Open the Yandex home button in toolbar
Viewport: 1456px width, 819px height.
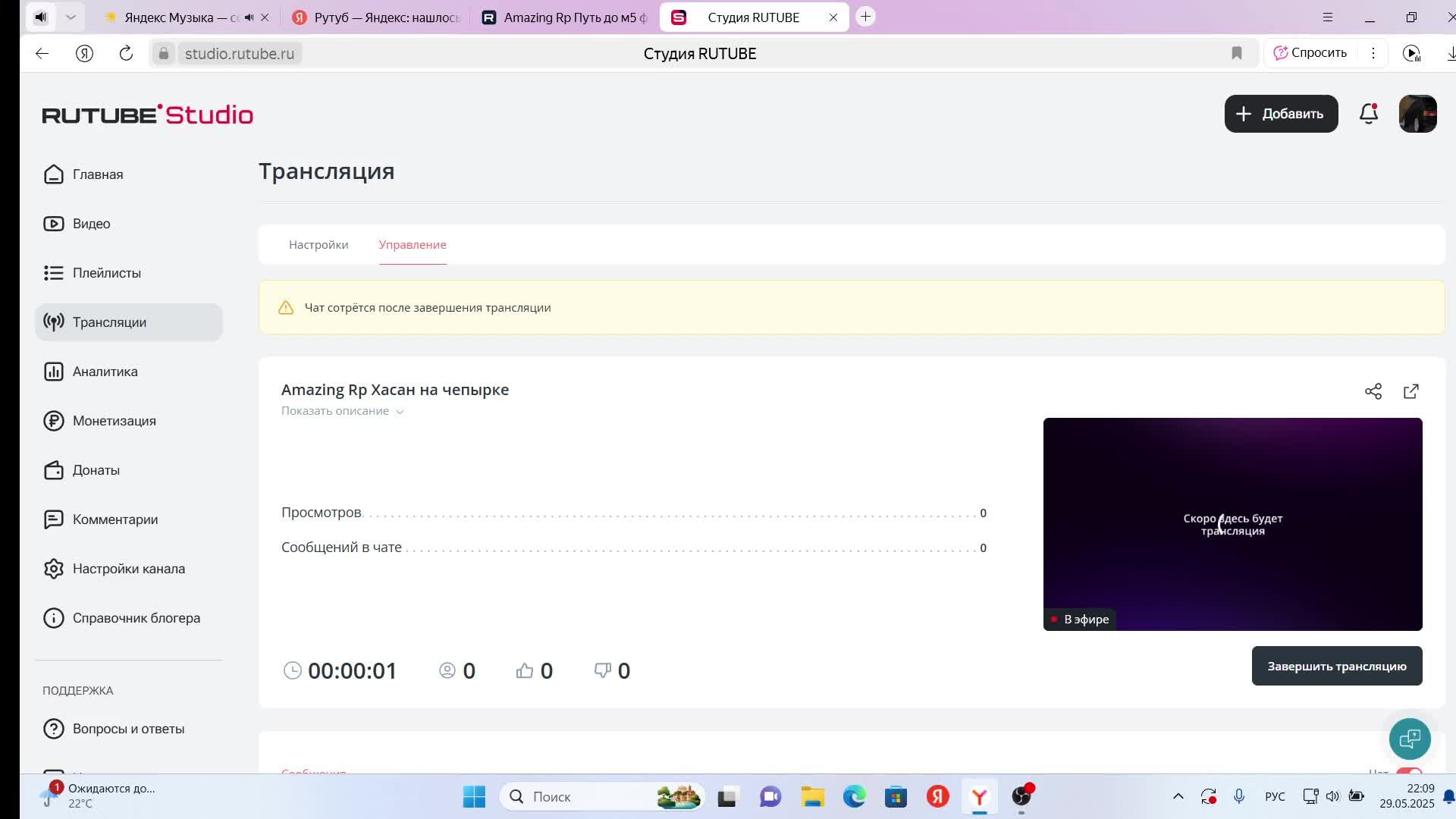84,53
